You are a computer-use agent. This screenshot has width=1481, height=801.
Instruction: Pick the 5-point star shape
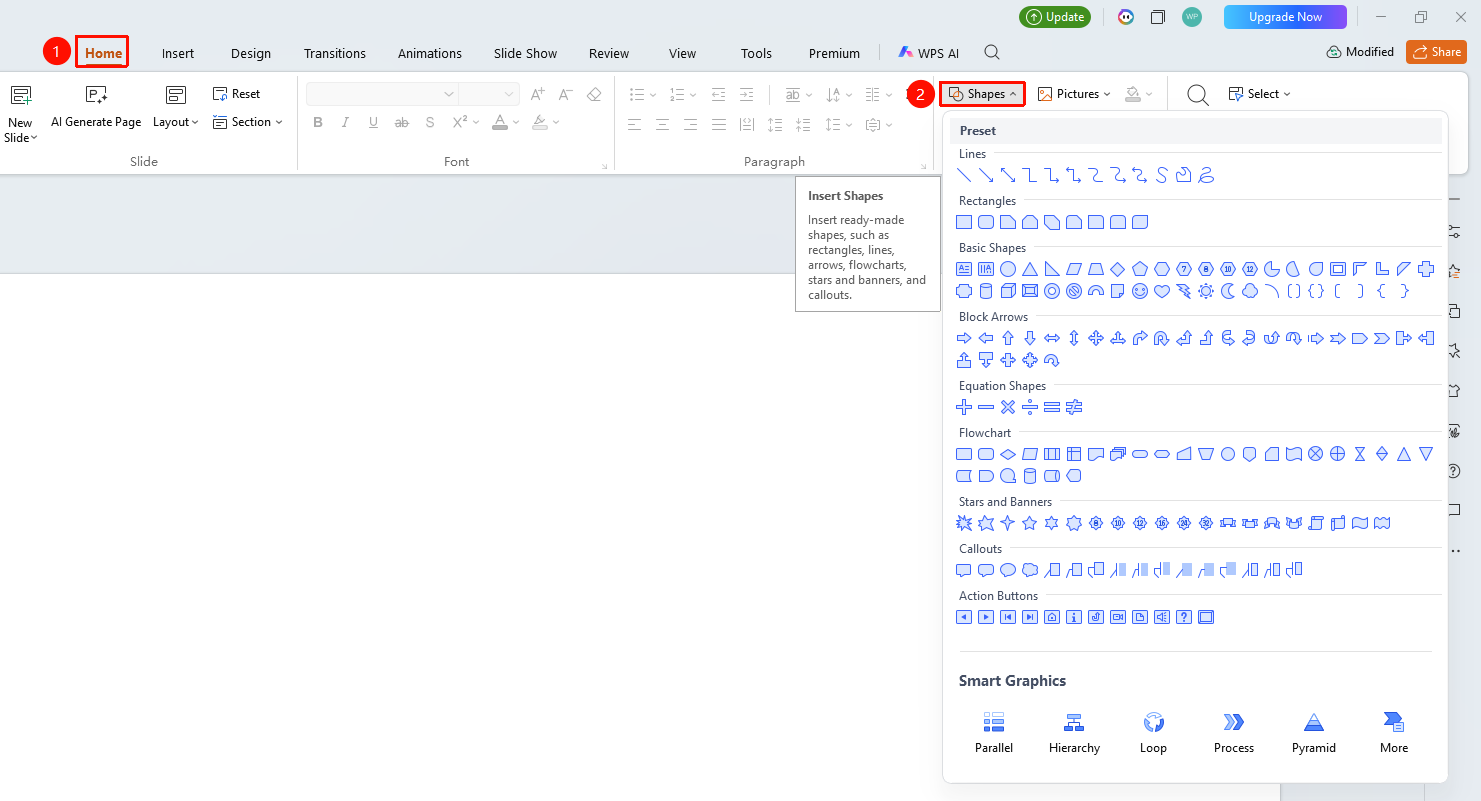tap(1030, 523)
